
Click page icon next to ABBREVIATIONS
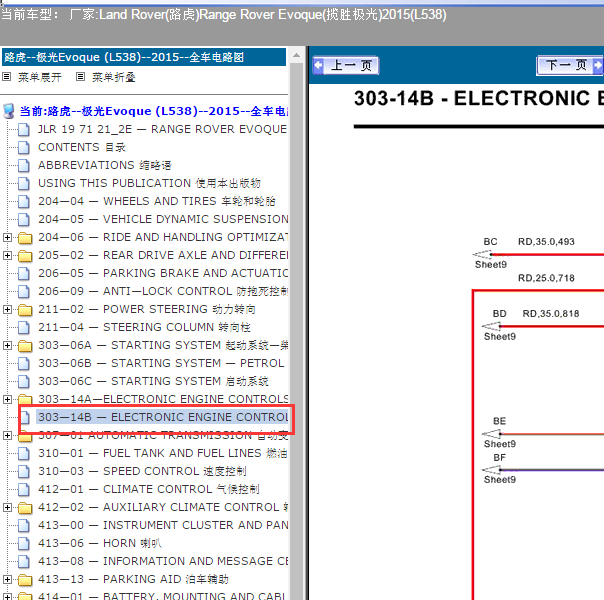click(x=24, y=166)
